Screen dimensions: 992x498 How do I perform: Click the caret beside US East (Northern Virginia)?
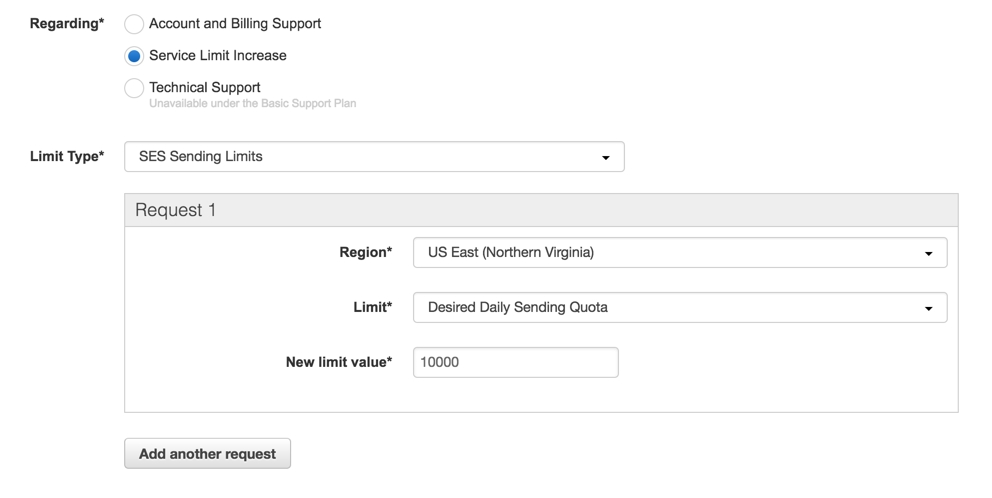(x=928, y=254)
